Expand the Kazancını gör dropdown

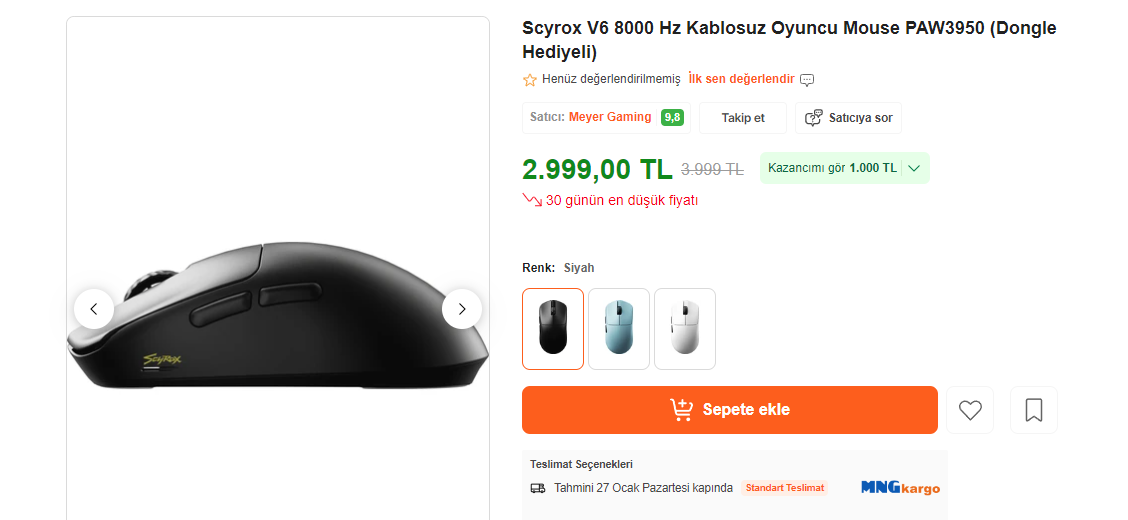[913, 168]
